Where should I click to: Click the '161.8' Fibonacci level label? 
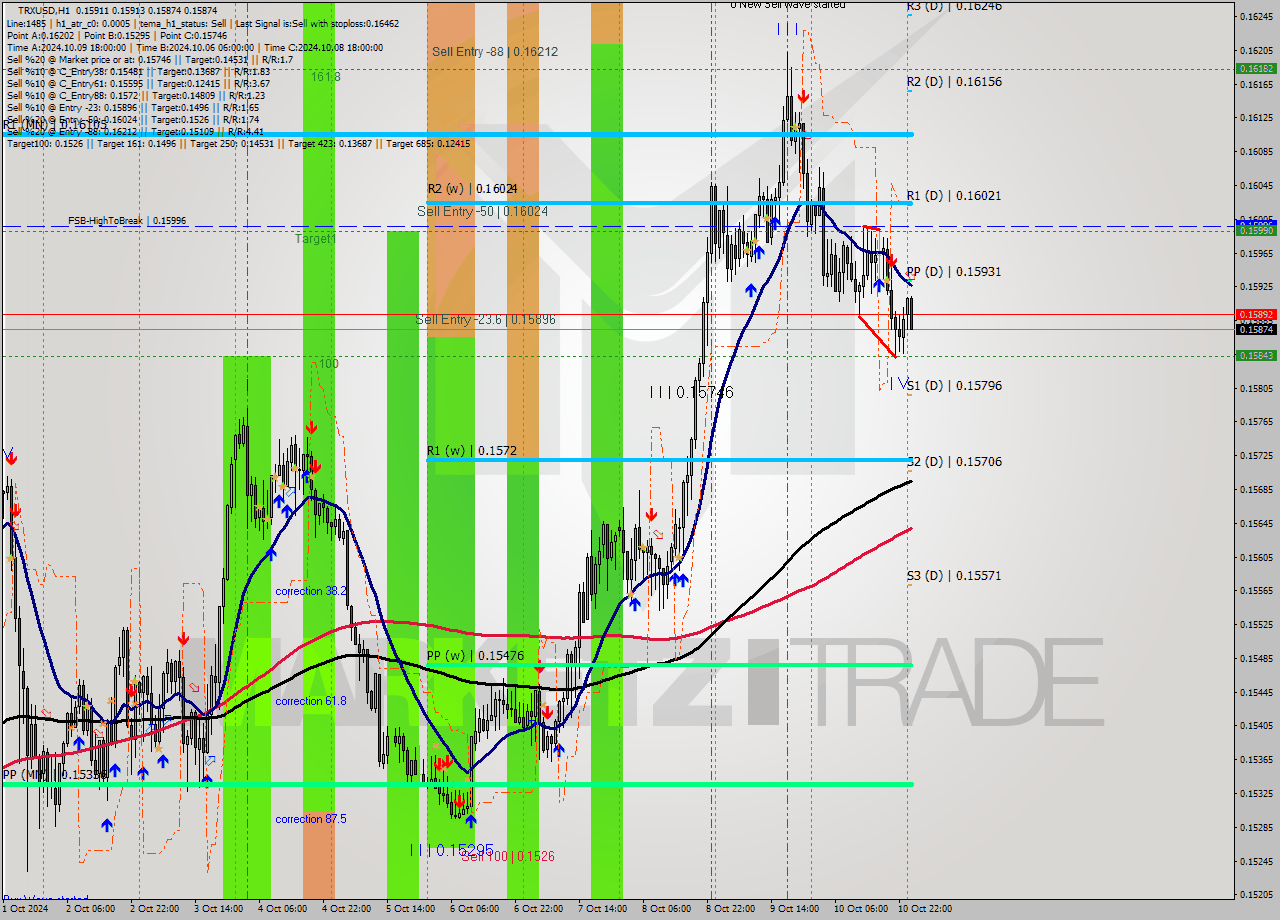(x=325, y=76)
